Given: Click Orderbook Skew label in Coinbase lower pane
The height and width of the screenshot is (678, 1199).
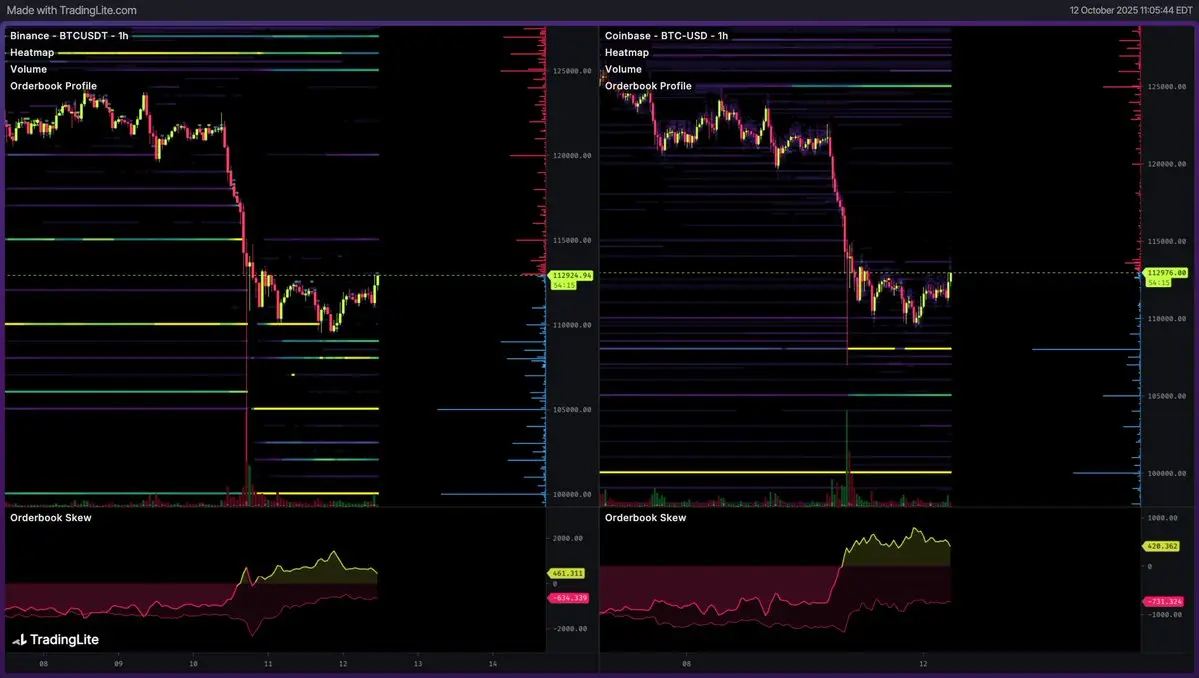Looking at the screenshot, I should pos(645,518).
